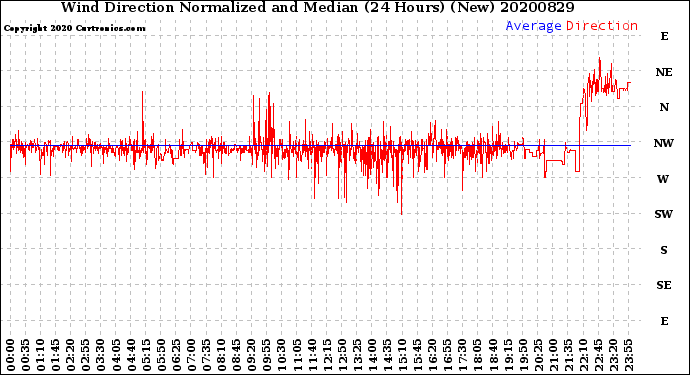Click the 19:15 time label
The width and height of the screenshot is (690, 375).
point(508,355)
